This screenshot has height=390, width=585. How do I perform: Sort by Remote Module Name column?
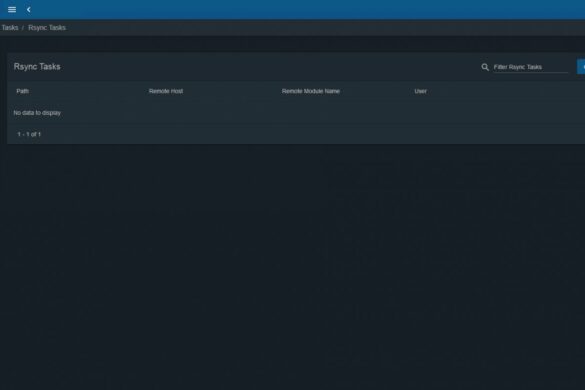[311, 91]
